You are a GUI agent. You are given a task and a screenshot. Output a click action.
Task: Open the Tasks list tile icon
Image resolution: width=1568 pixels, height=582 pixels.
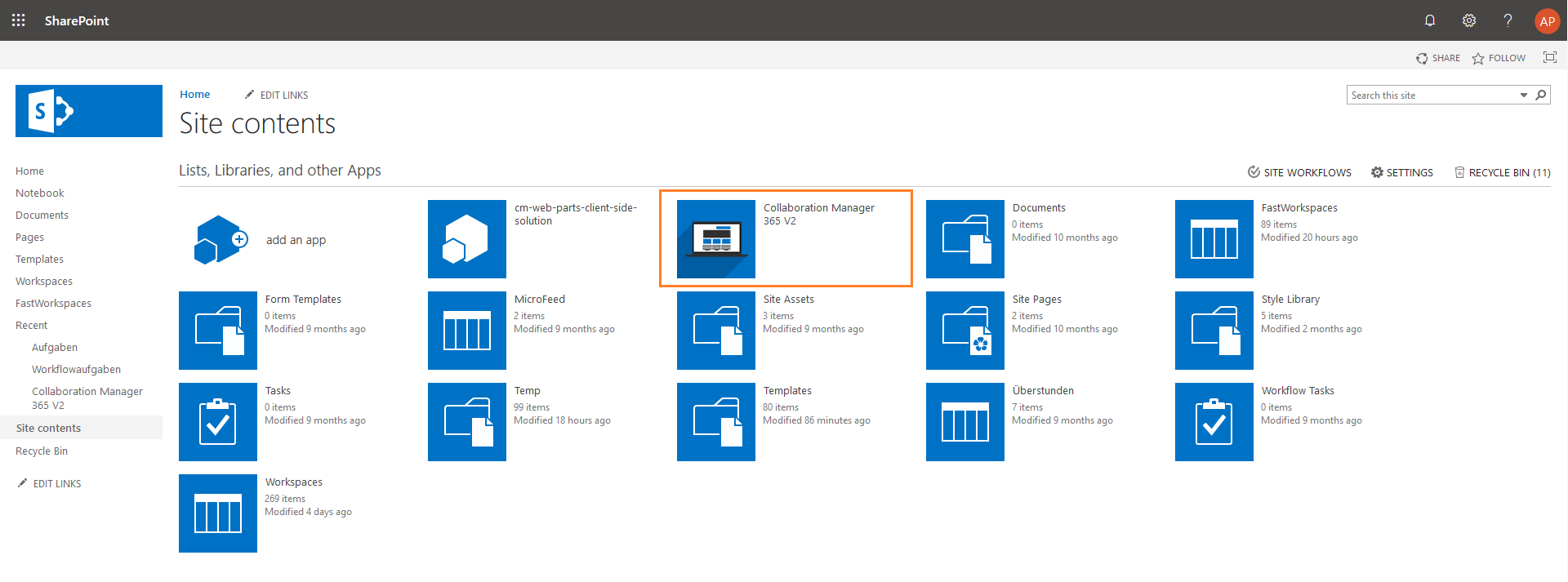tap(218, 422)
